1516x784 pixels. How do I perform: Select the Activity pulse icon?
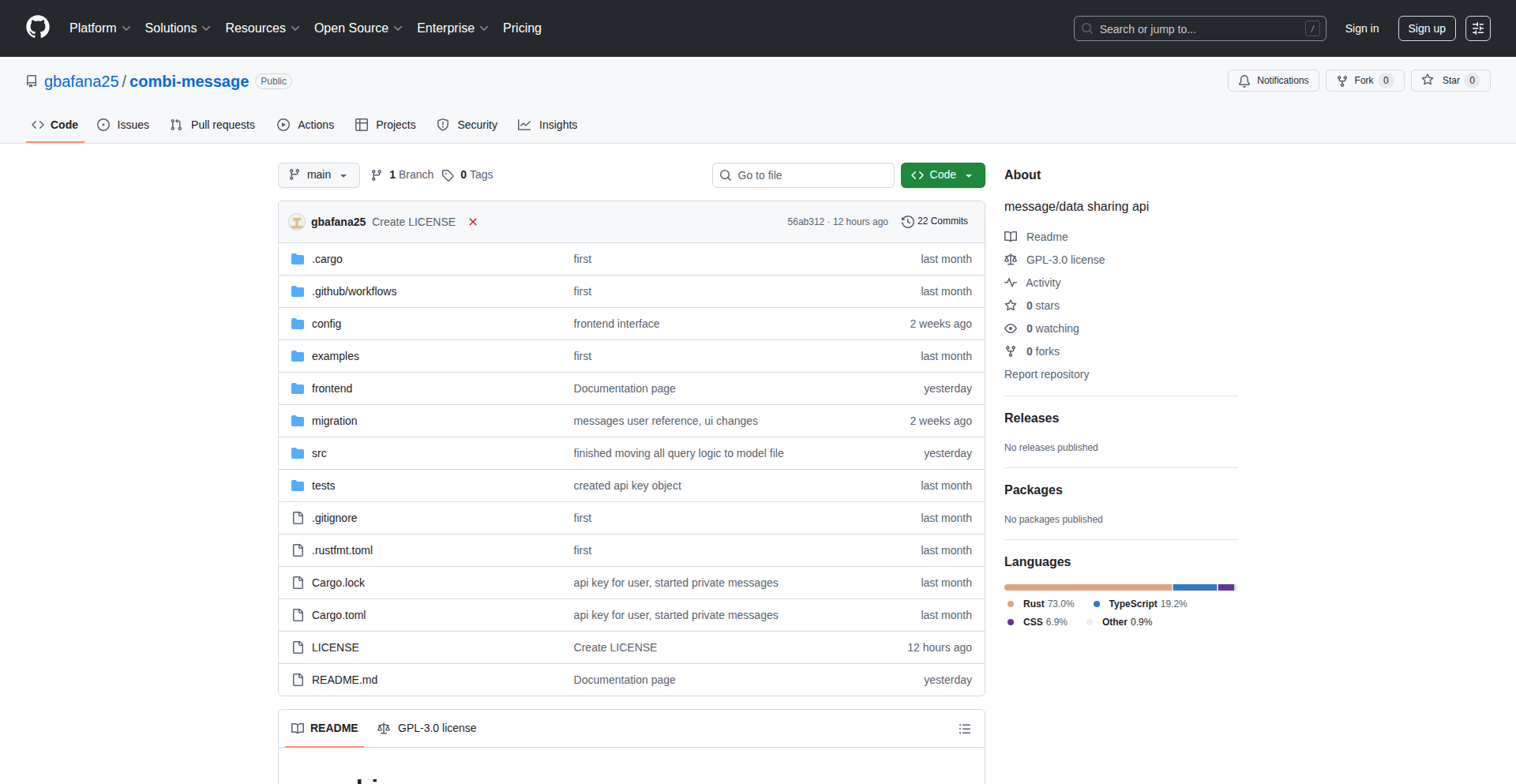tap(1011, 283)
